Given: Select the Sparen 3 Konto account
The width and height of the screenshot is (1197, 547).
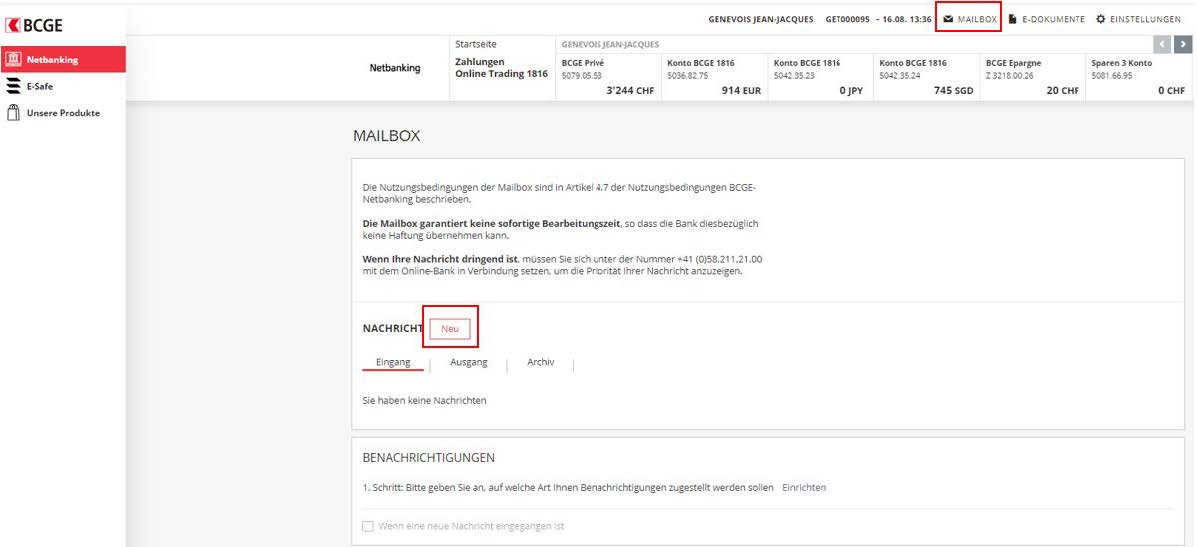Looking at the screenshot, I should [x=1139, y=78].
